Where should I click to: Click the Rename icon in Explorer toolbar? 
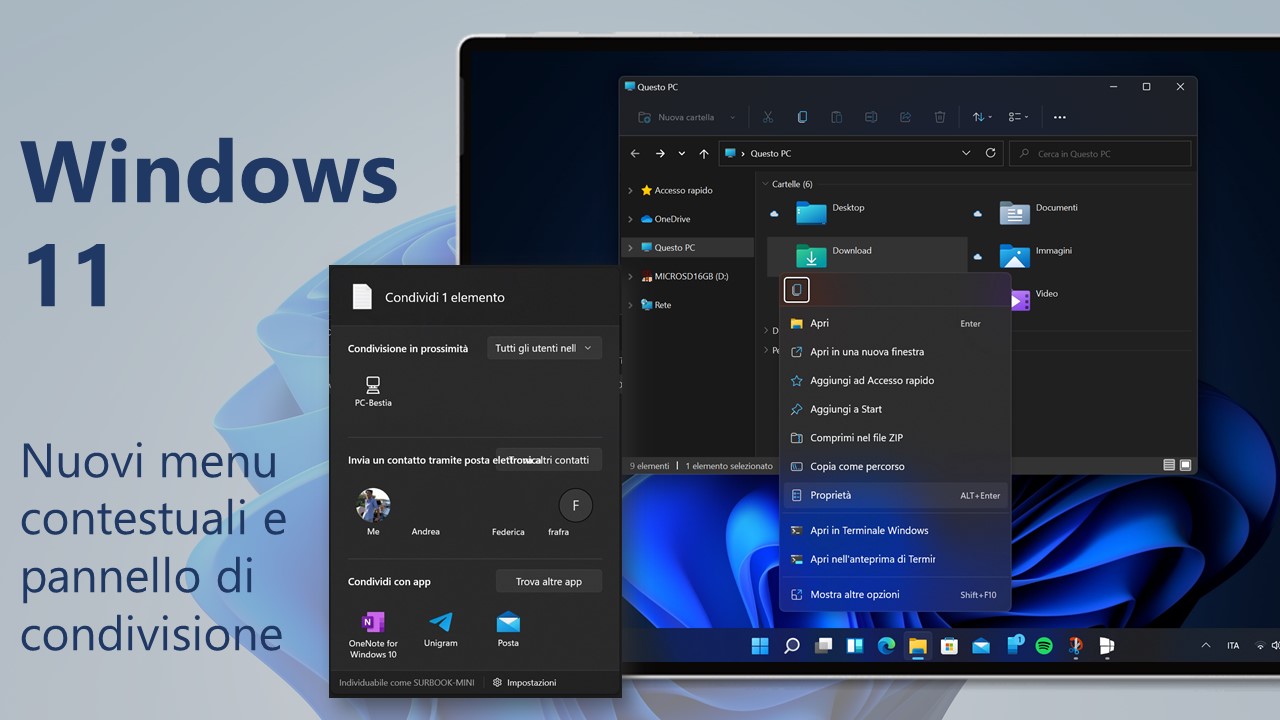pyautogui.click(x=871, y=117)
